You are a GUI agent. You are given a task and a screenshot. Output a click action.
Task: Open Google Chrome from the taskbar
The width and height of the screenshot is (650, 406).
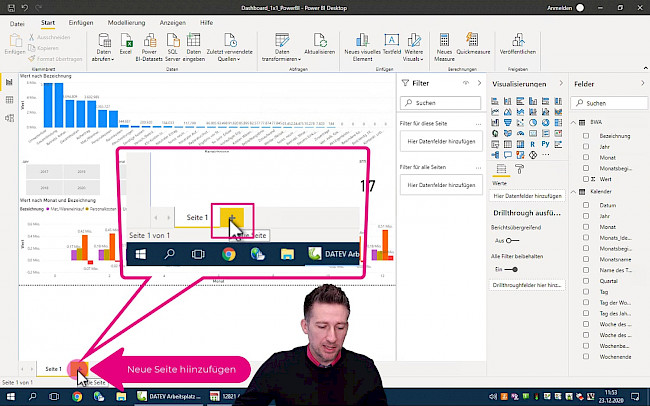coord(77,396)
